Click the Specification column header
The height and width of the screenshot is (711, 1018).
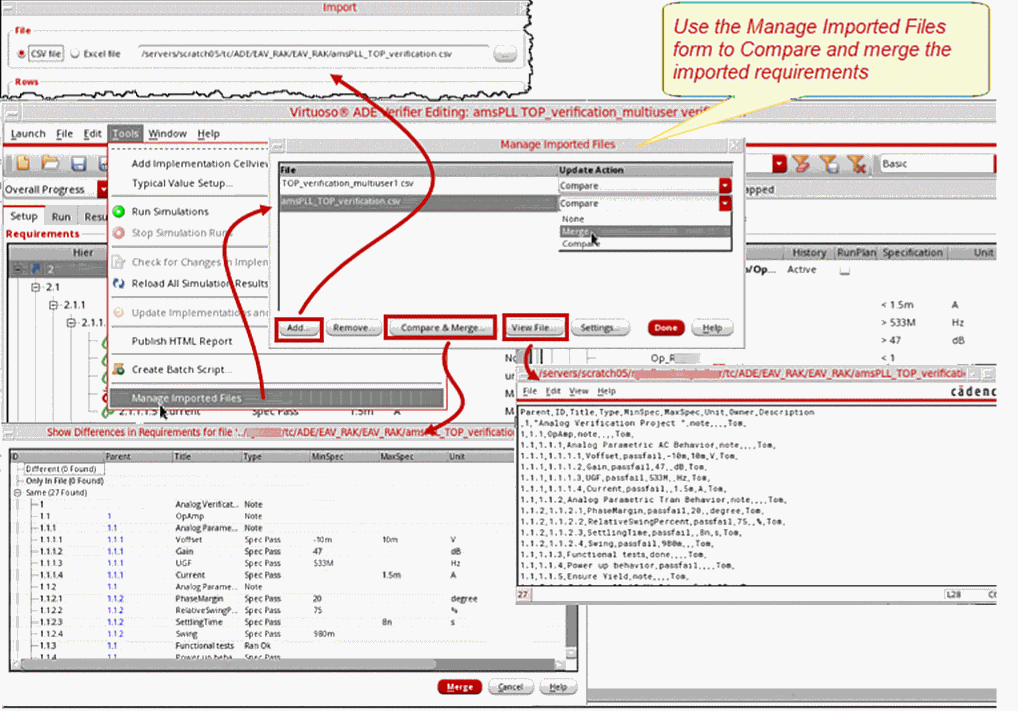point(912,252)
